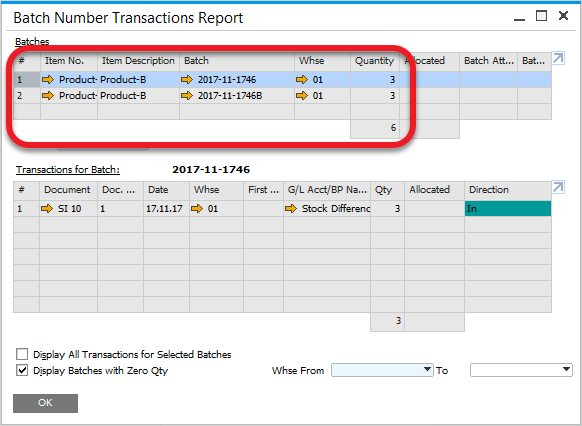
Task: Tick Display All Transactions for Selected Batches
Action: [x=22, y=354]
